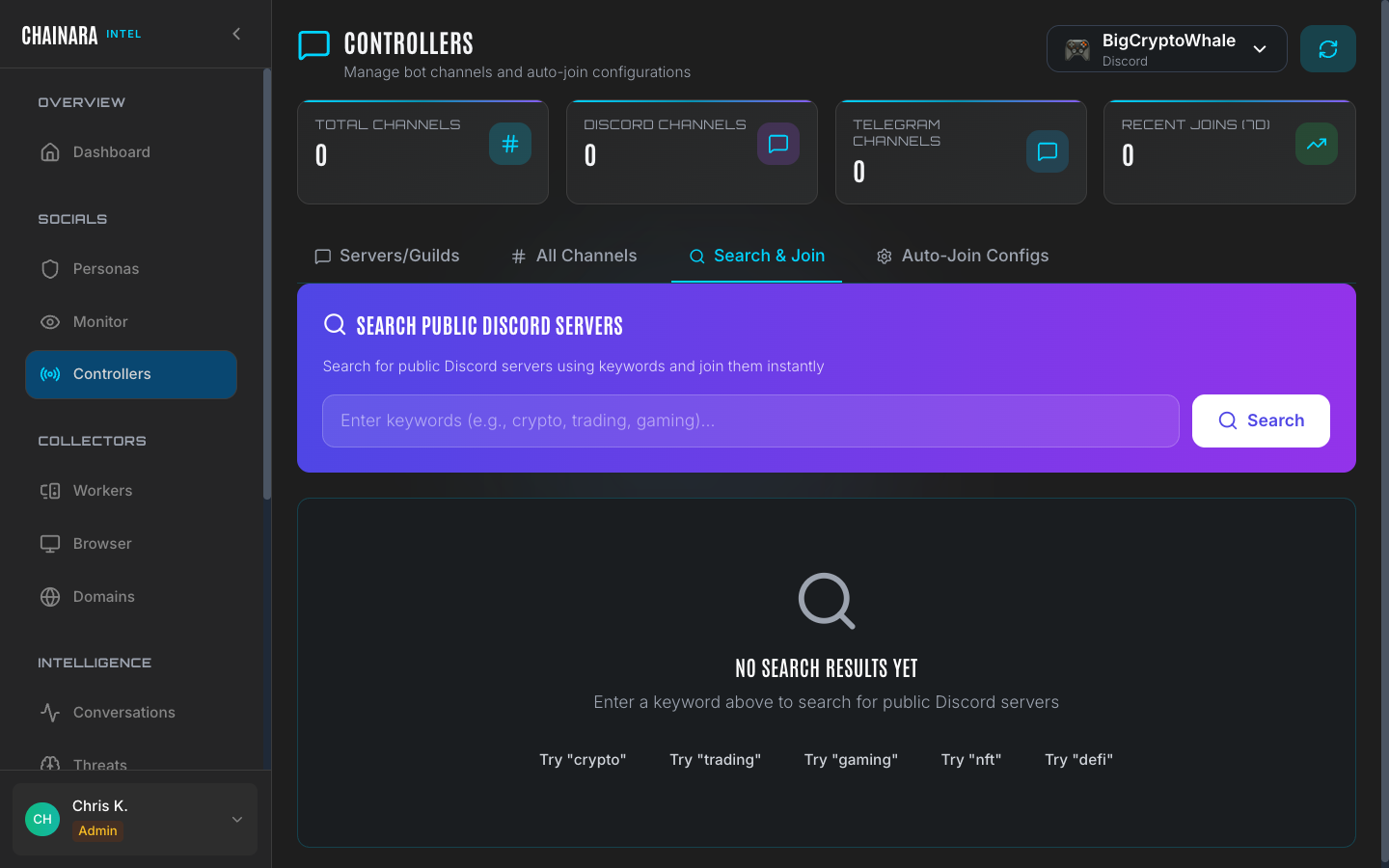
Task: Click the Try "gaming" suggestion
Action: (x=851, y=760)
